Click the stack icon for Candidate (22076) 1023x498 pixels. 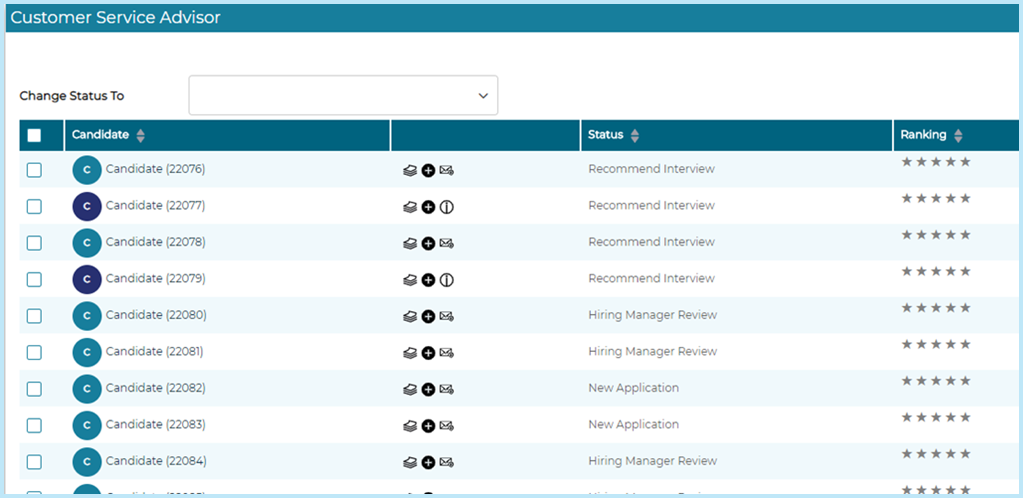coord(410,171)
